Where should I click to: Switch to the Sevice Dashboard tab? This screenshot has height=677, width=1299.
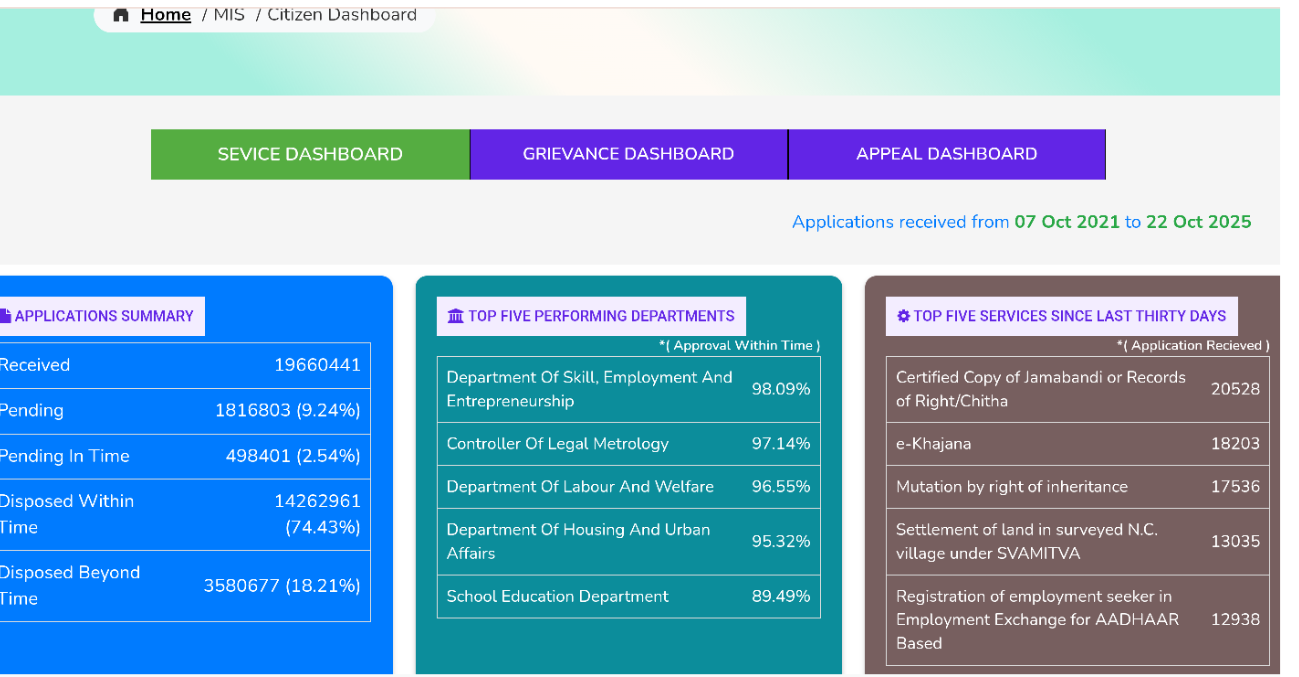[310, 154]
